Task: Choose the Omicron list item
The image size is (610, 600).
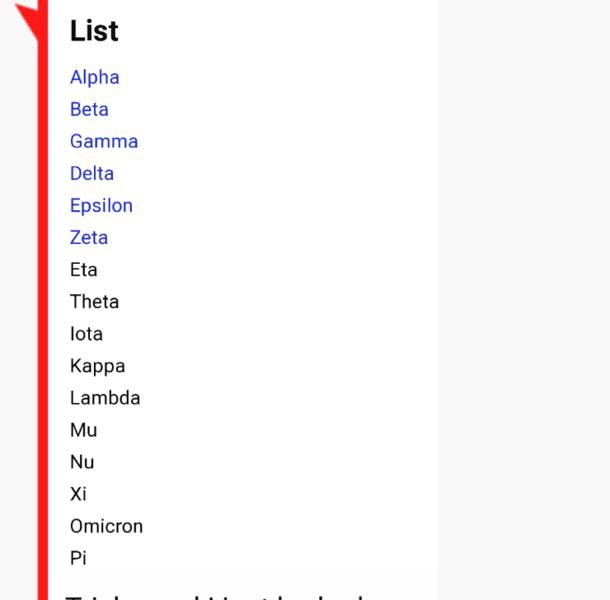Action: (106, 525)
